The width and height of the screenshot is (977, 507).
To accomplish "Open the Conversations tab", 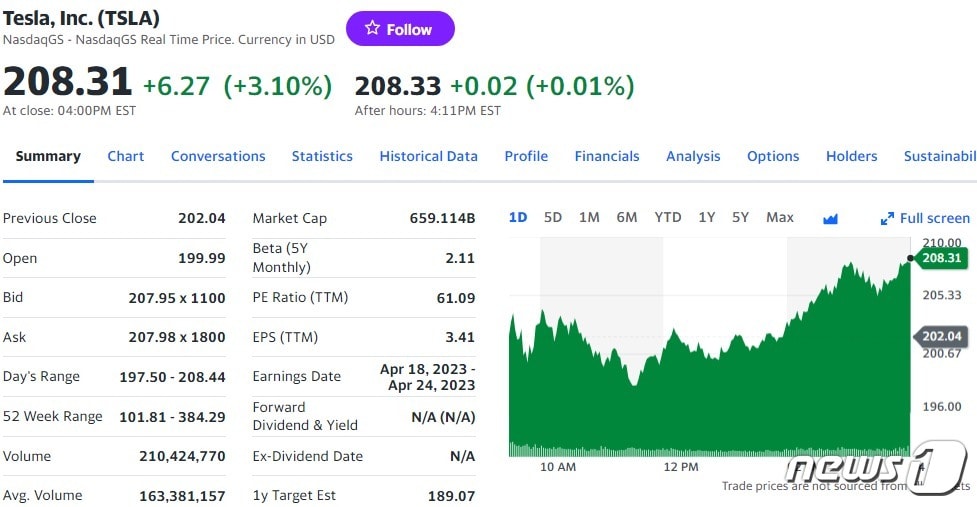I will click(x=218, y=156).
